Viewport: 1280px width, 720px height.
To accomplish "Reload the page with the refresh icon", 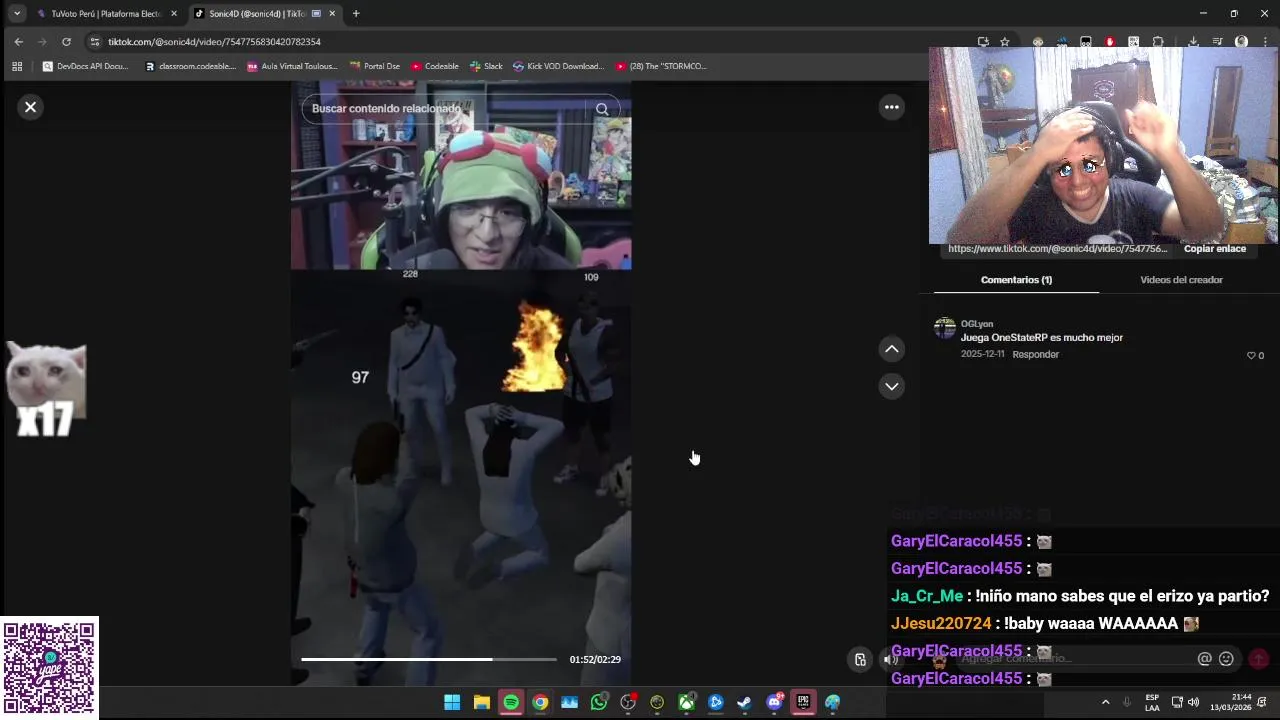I will [x=66, y=42].
